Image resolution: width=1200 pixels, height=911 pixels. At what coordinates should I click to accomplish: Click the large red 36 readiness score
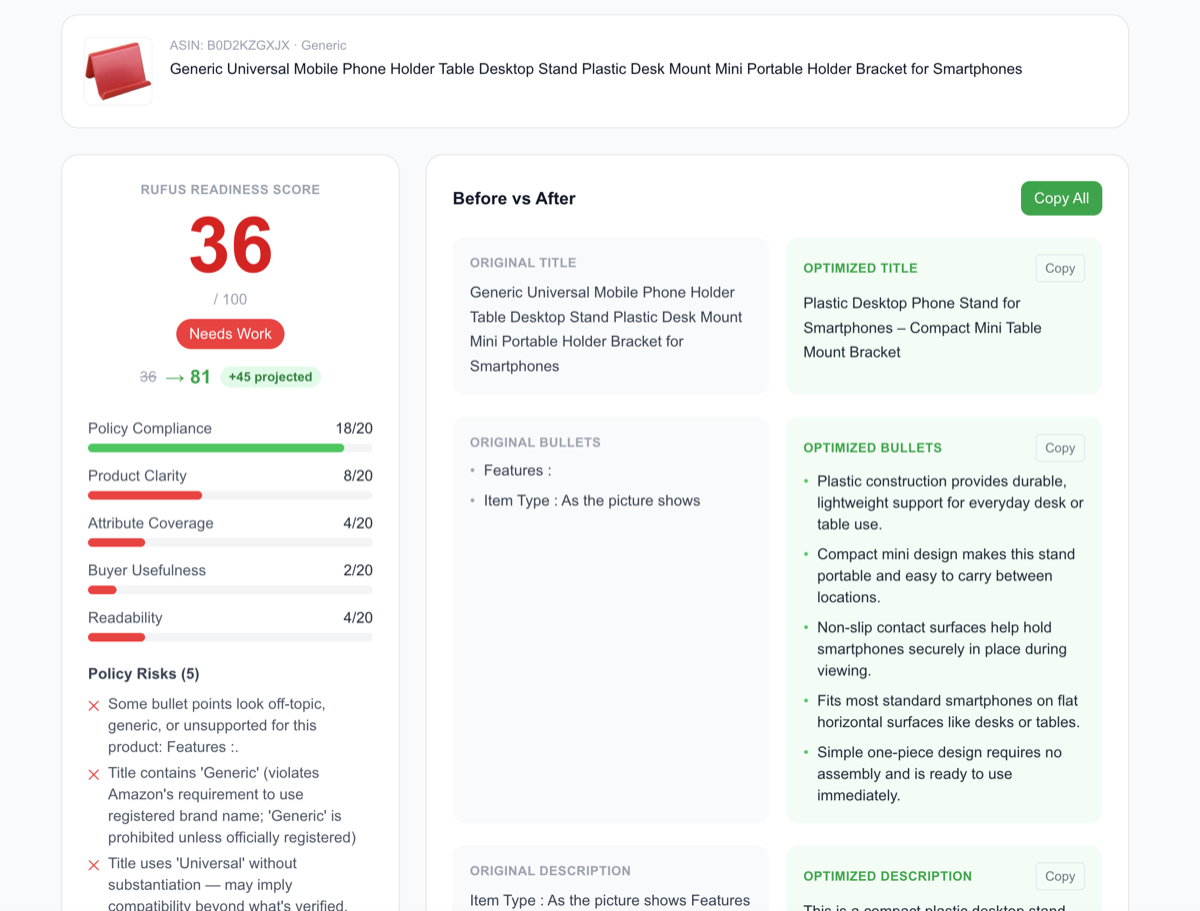[230, 246]
